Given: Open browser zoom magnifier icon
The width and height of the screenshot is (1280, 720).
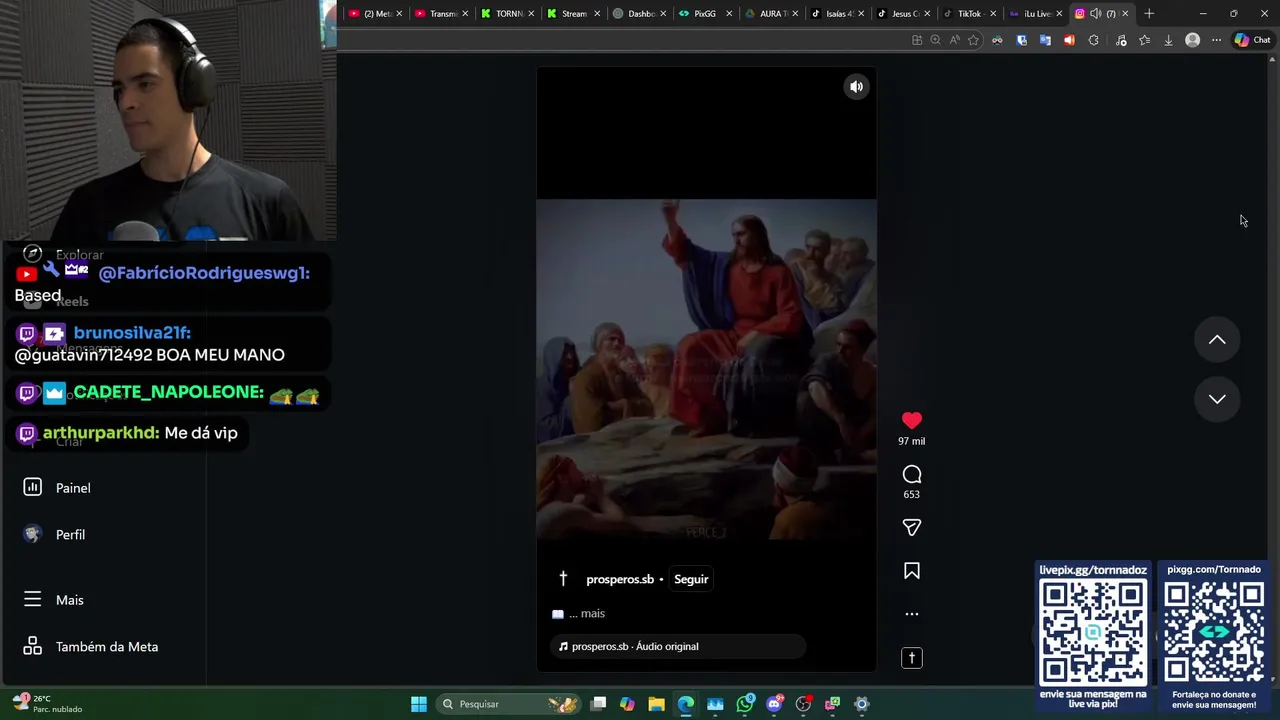Looking at the screenshot, I should tap(935, 40).
